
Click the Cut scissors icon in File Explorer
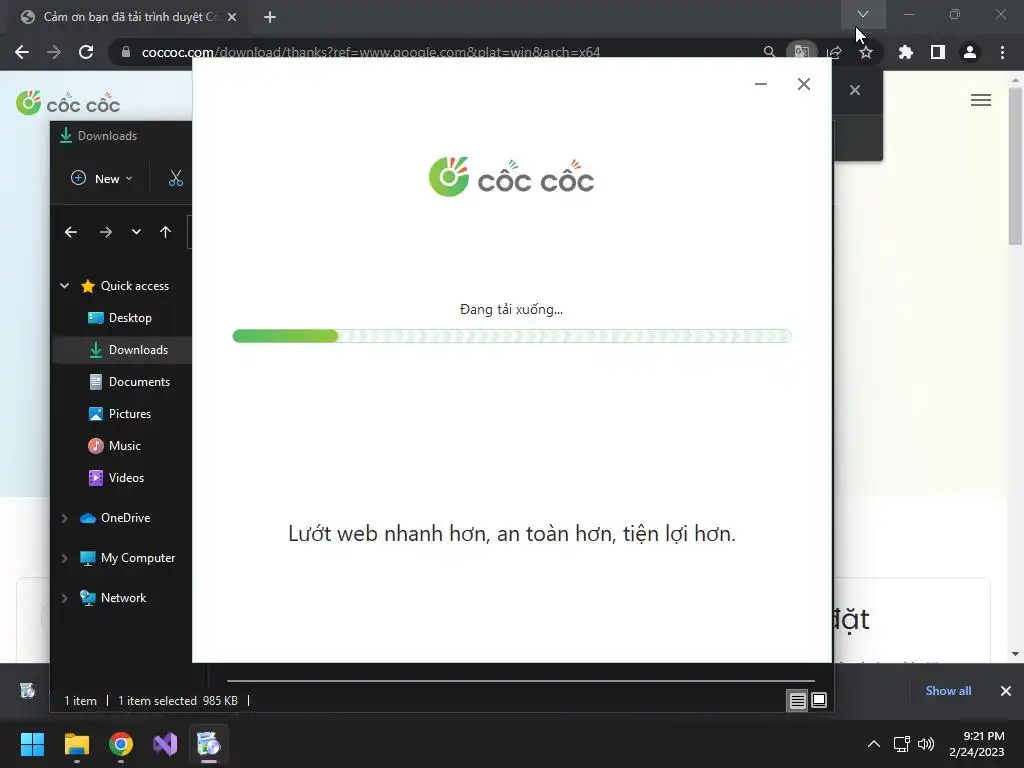pos(176,178)
